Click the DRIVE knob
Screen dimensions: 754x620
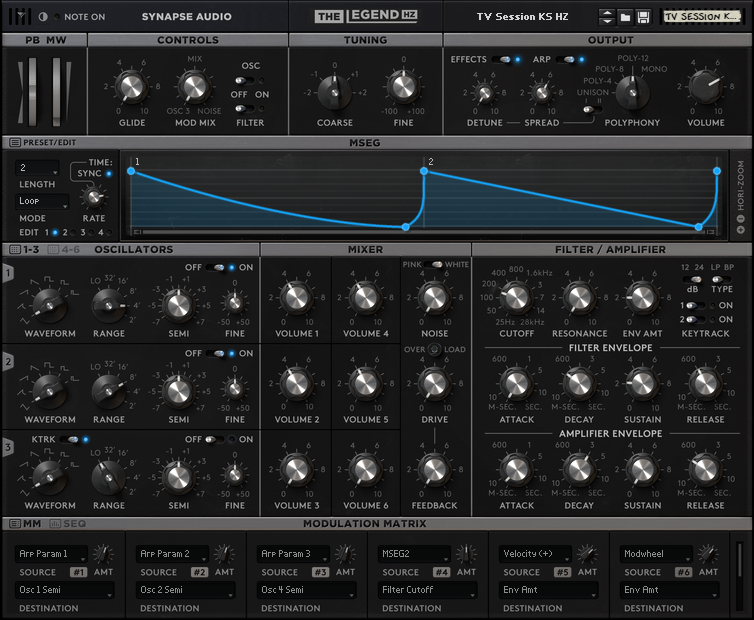[434, 383]
